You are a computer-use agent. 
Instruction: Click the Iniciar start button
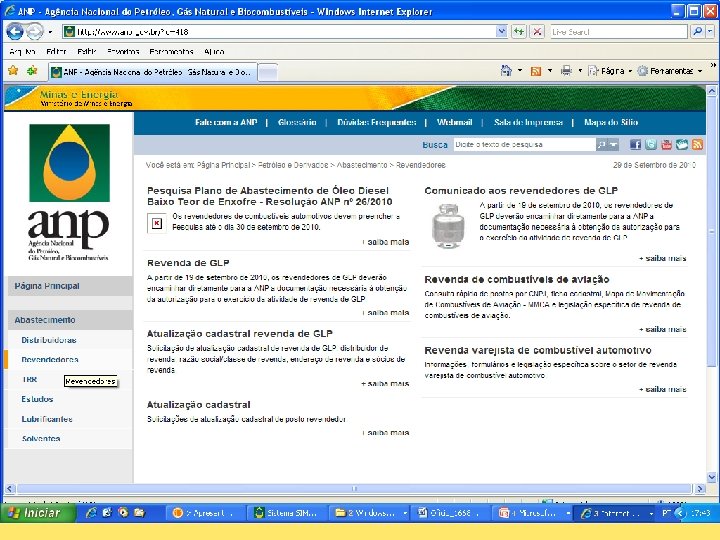38,513
